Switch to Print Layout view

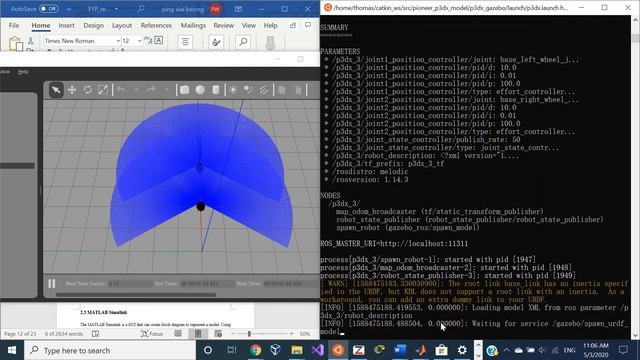tap(198, 334)
